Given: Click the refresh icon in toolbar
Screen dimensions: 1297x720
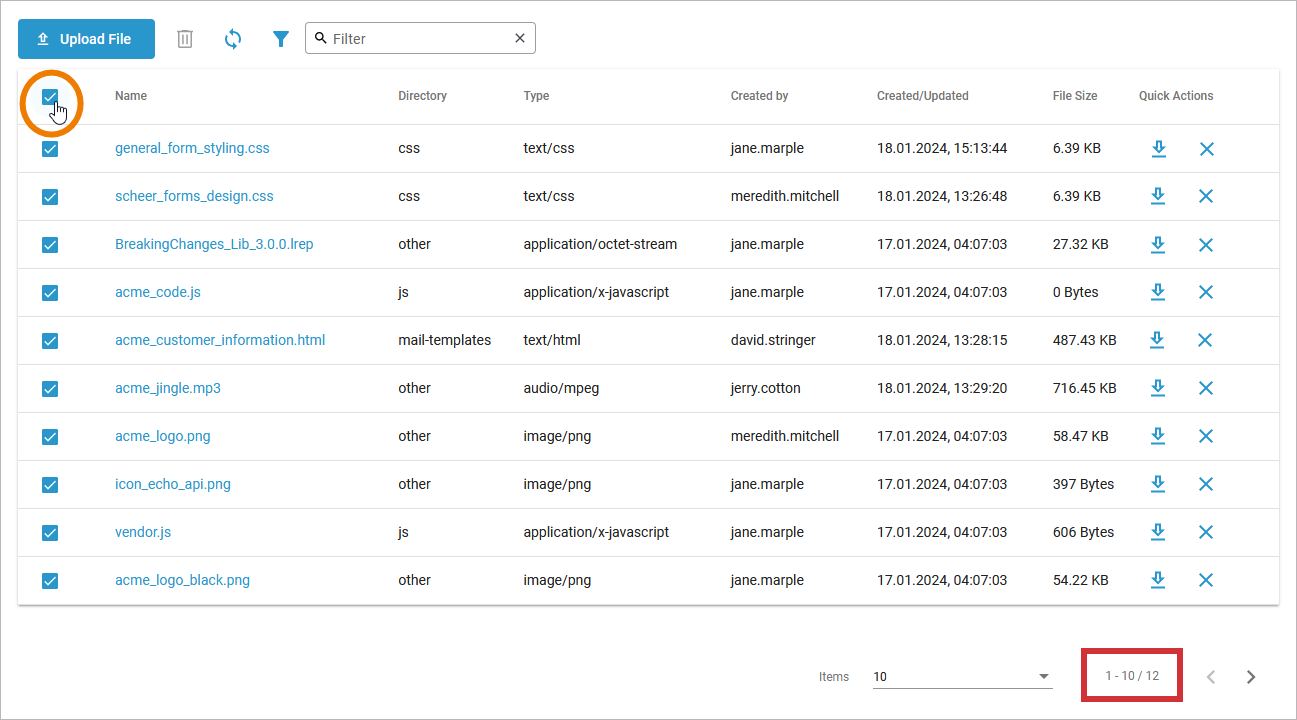Looking at the screenshot, I should pyautogui.click(x=233, y=39).
